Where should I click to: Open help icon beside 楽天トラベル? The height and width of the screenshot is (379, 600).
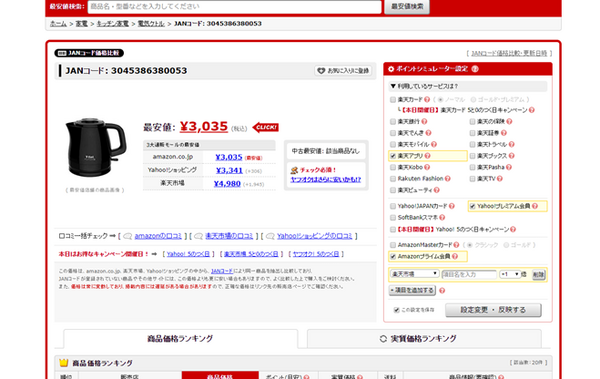pyautogui.click(x=512, y=144)
